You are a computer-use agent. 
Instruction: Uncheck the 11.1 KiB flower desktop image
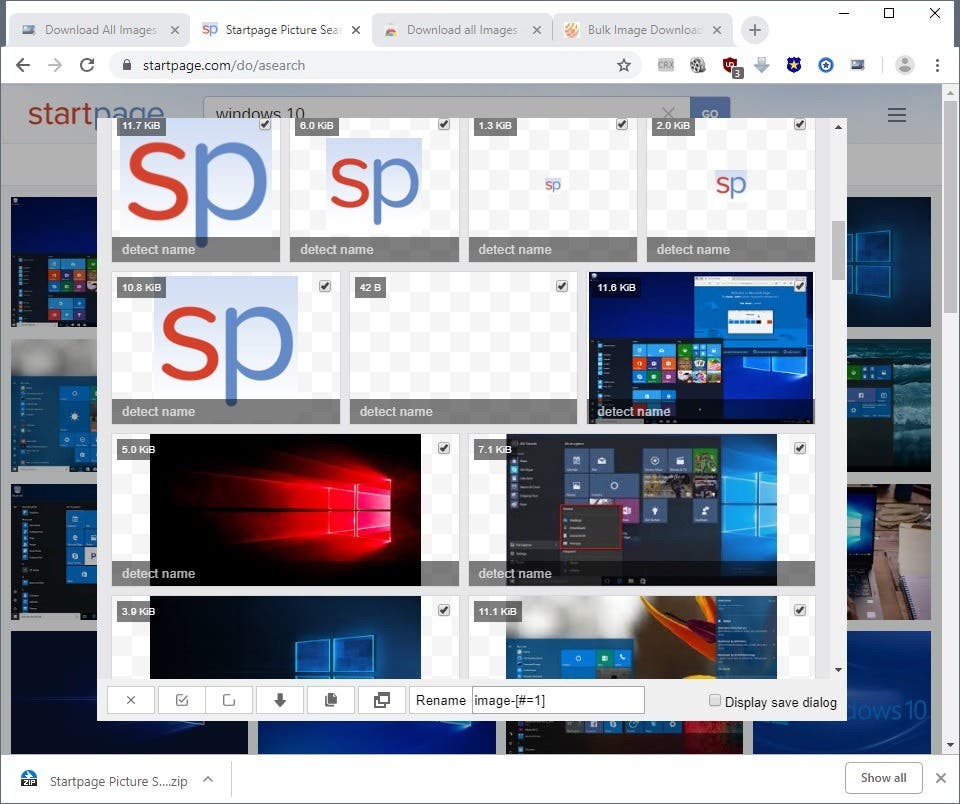pyautogui.click(x=800, y=610)
